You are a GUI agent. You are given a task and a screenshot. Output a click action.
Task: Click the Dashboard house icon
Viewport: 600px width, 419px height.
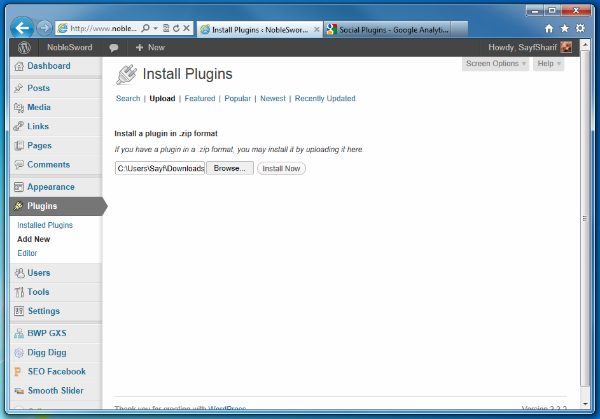pyautogui.click(x=19, y=66)
